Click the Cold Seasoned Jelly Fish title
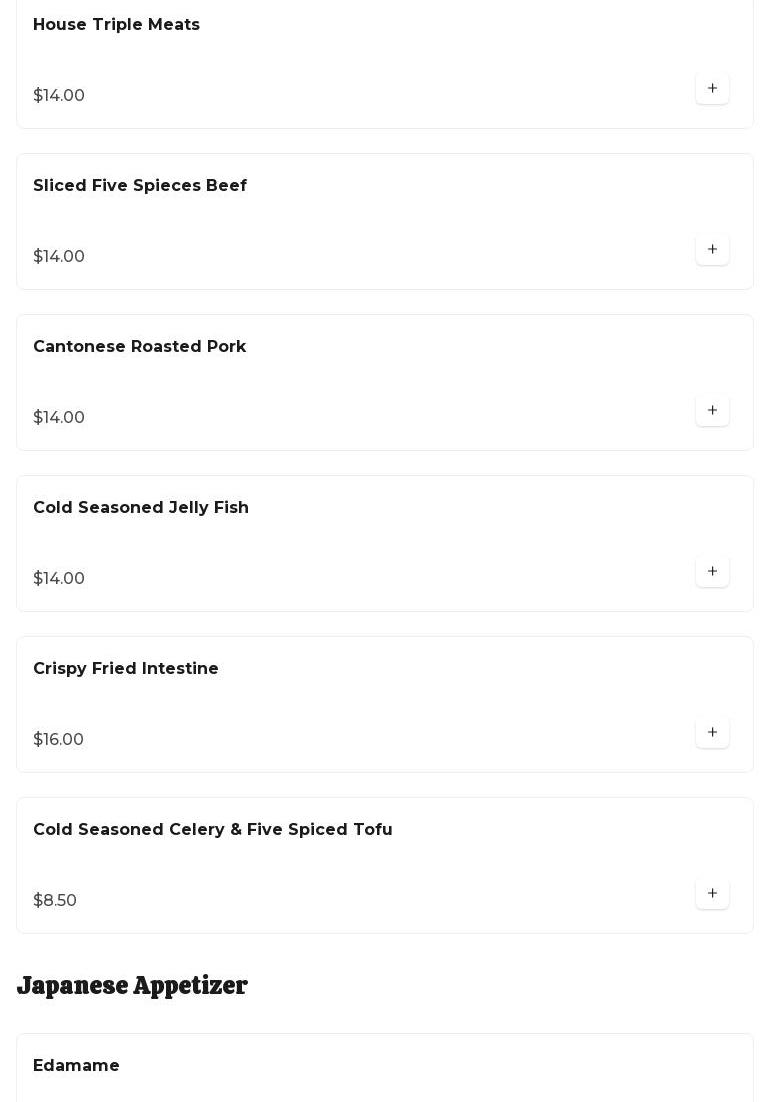The image size is (770, 1102). (x=141, y=508)
